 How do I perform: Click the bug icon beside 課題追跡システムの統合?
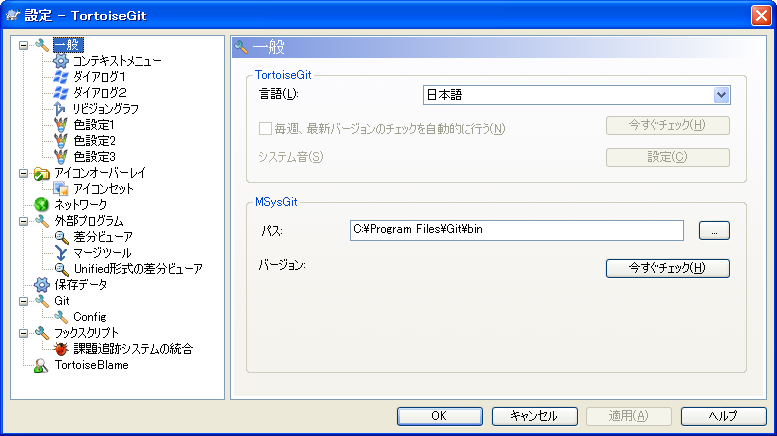pyautogui.click(x=61, y=349)
